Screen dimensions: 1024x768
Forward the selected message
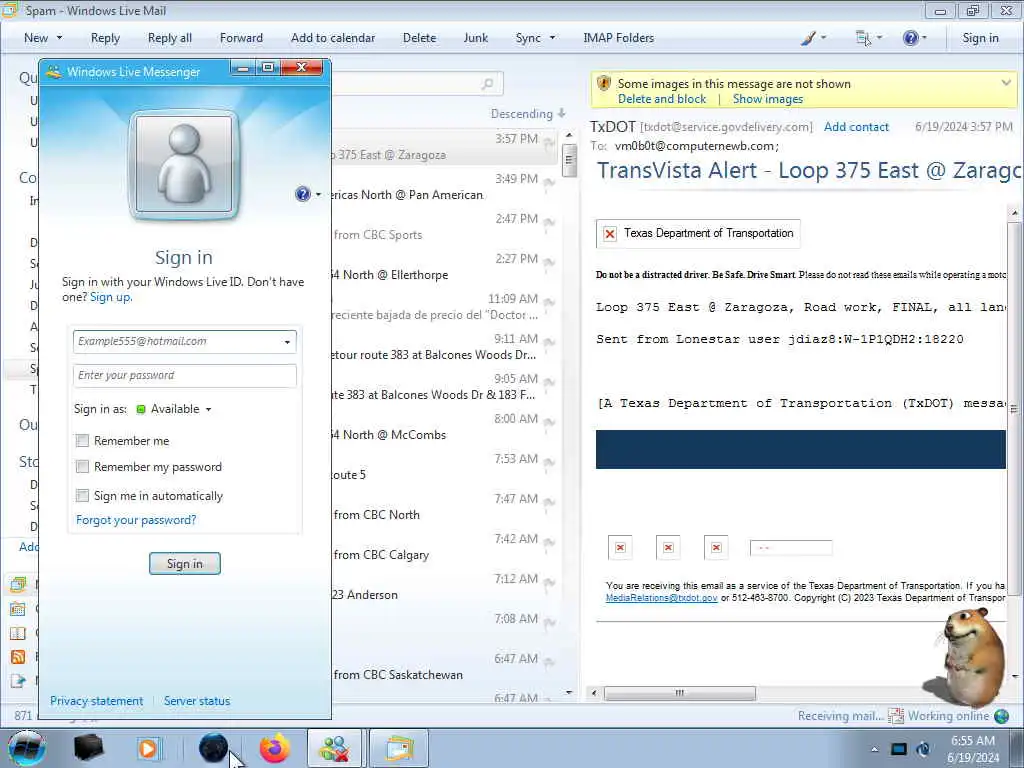241,38
